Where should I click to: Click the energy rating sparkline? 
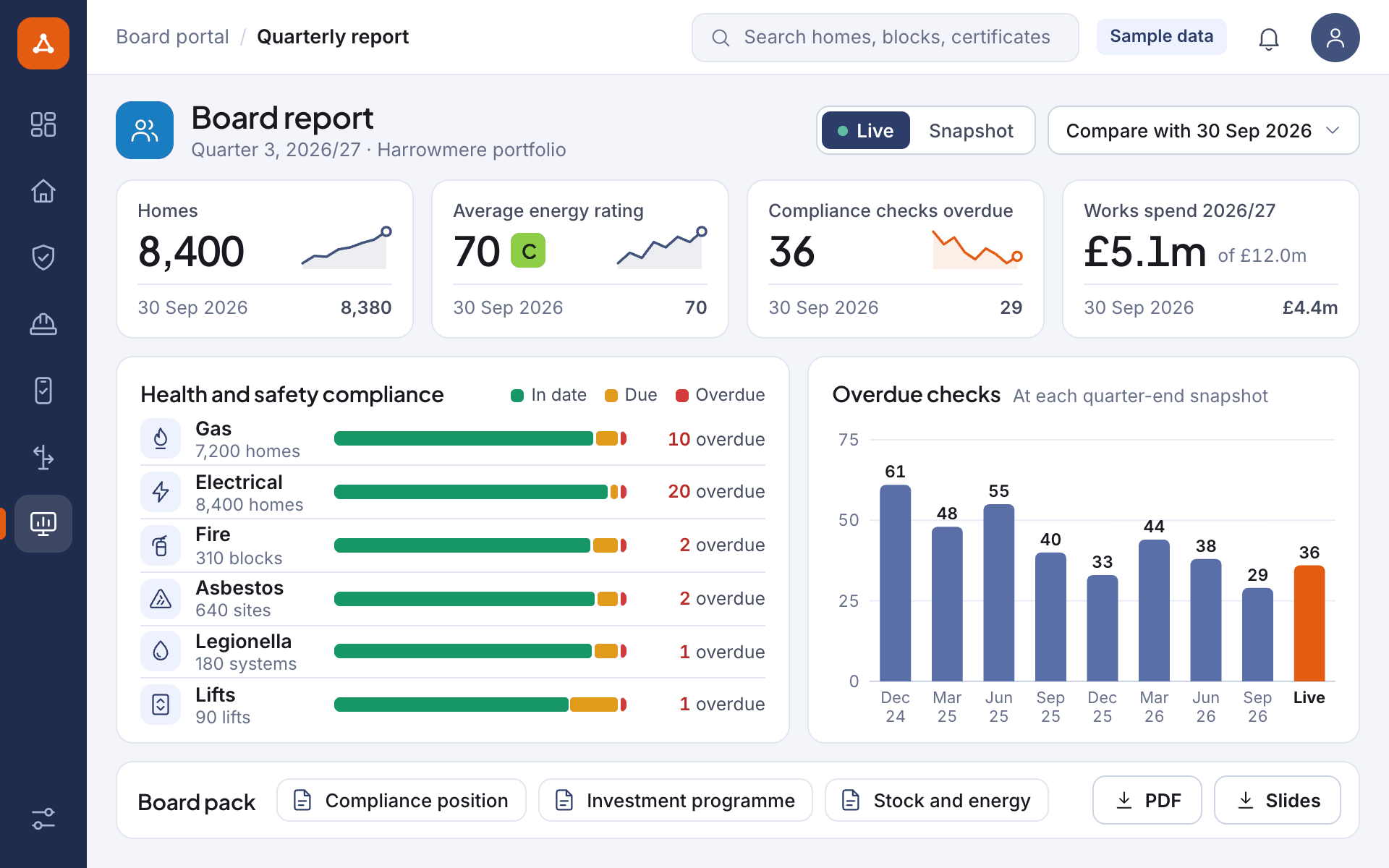coord(662,248)
